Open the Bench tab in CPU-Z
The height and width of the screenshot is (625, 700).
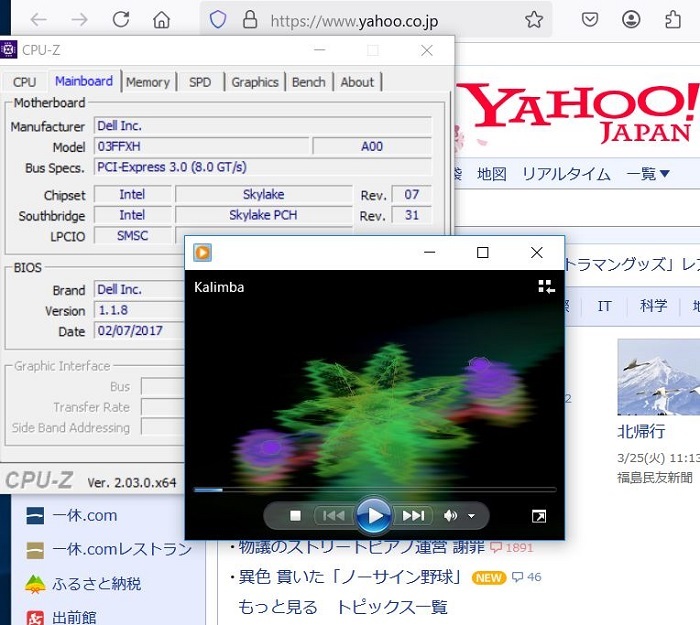(308, 82)
